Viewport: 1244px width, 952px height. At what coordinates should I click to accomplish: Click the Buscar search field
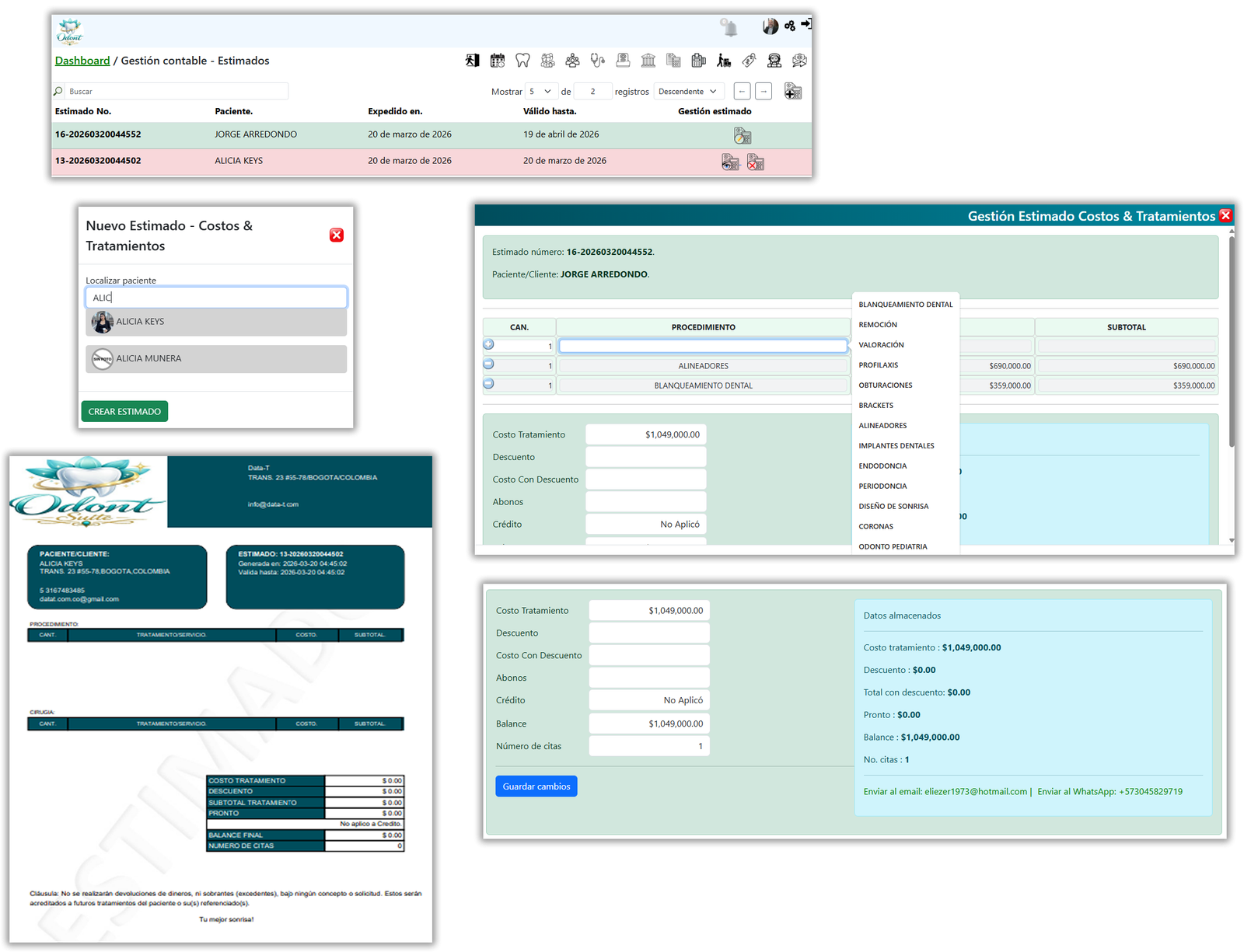pyautogui.click(x=176, y=92)
